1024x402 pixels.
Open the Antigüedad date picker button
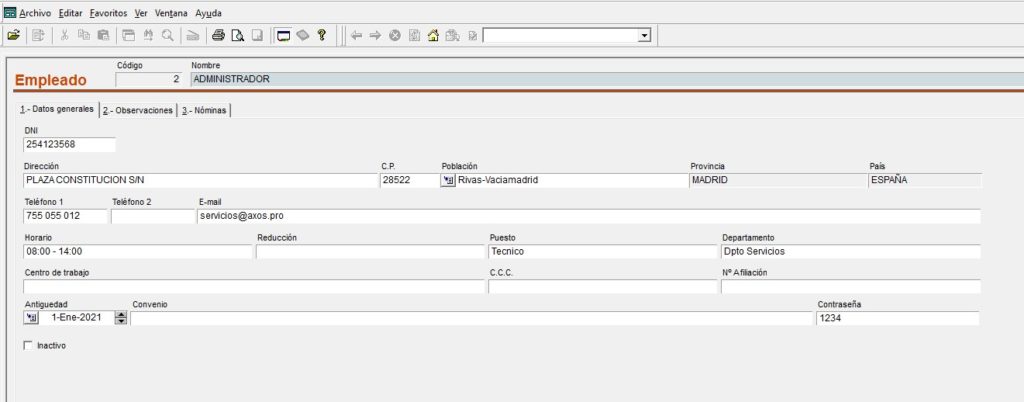(31, 318)
